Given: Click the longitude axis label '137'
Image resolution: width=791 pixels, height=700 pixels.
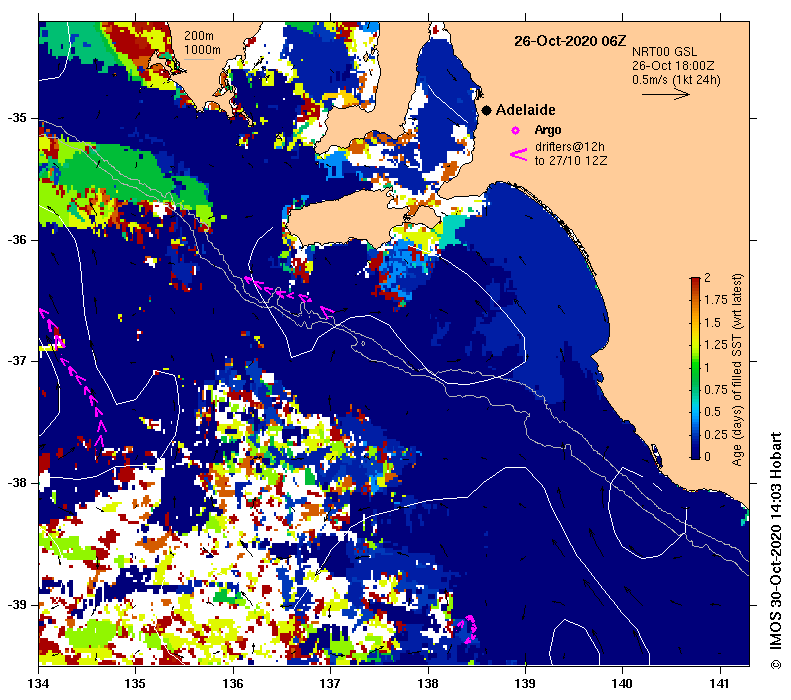Looking at the screenshot, I should (x=330, y=684).
